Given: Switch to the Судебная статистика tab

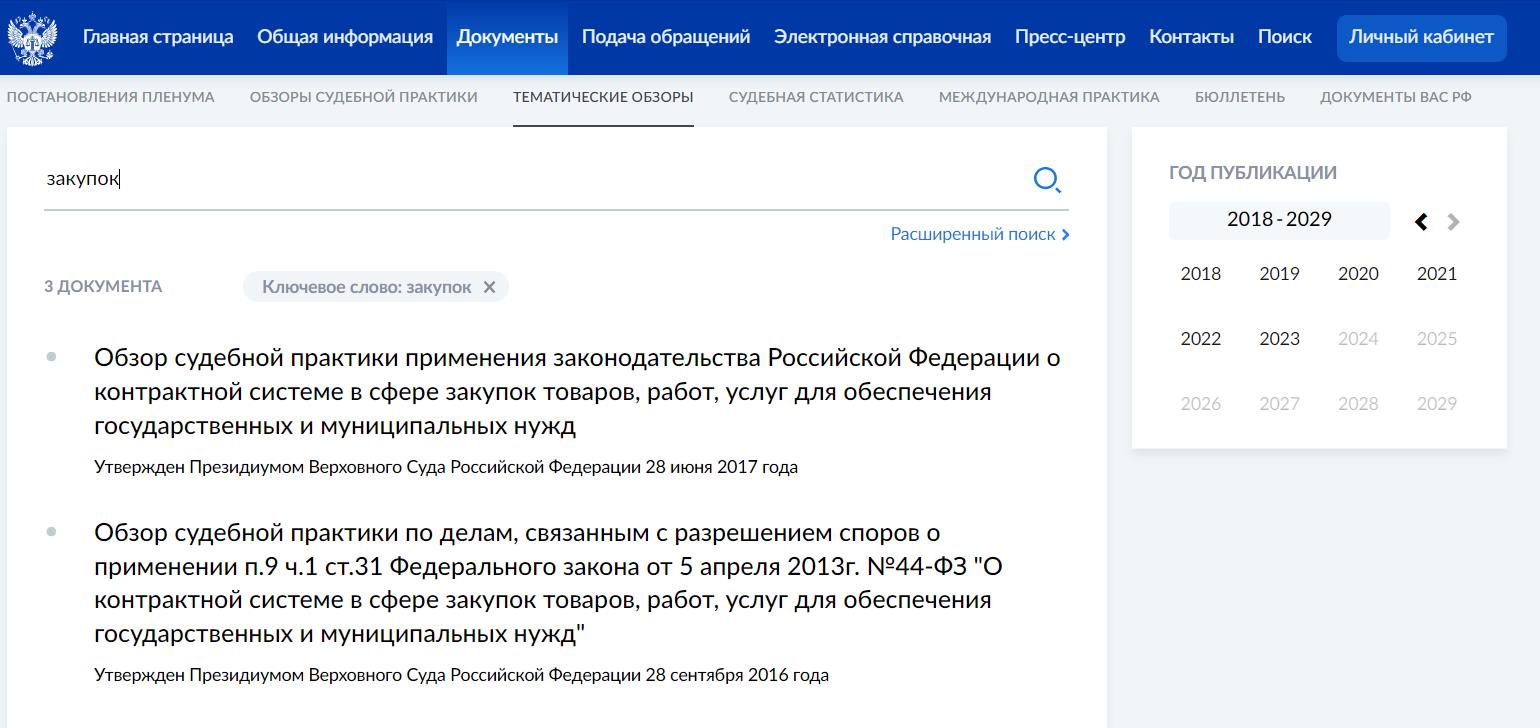Looking at the screenshot, I should (816, 97).
